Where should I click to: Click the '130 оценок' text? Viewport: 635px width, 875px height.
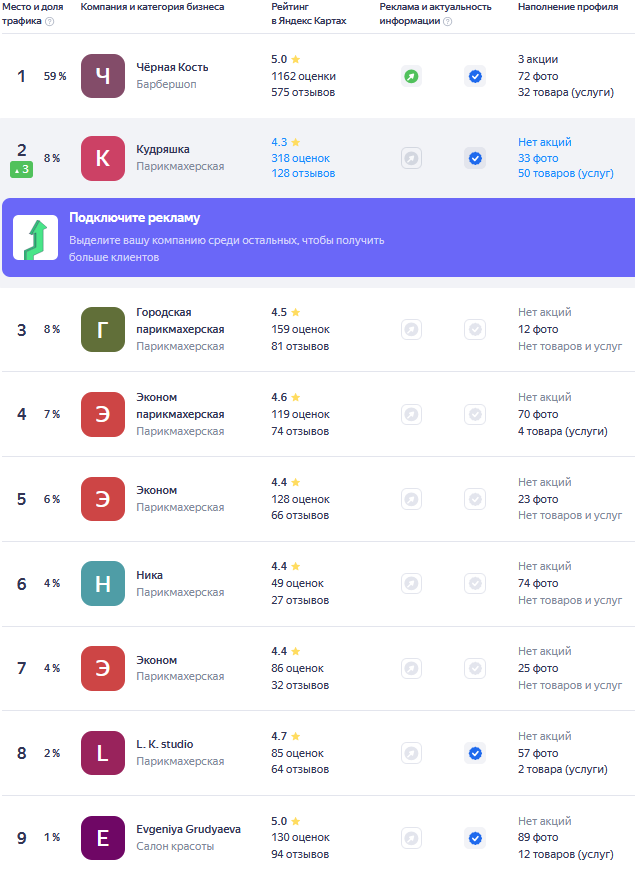[300, 838]
